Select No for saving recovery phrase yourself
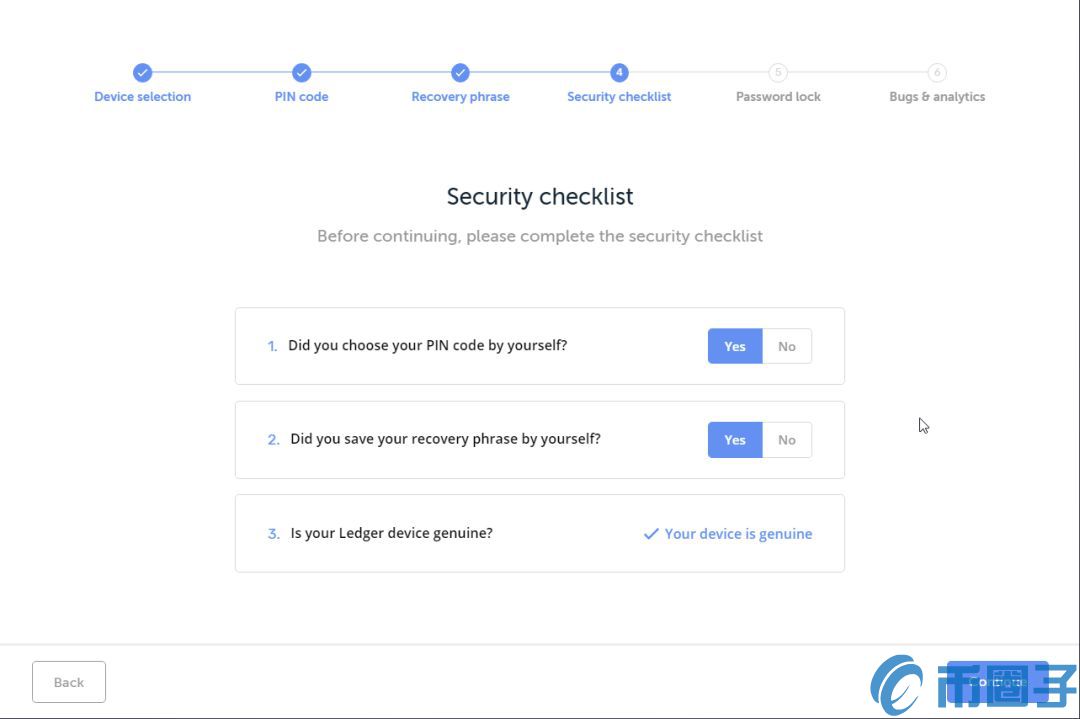Image resolution: width=1080 pixels, height=719 pixels. (787, 440)
